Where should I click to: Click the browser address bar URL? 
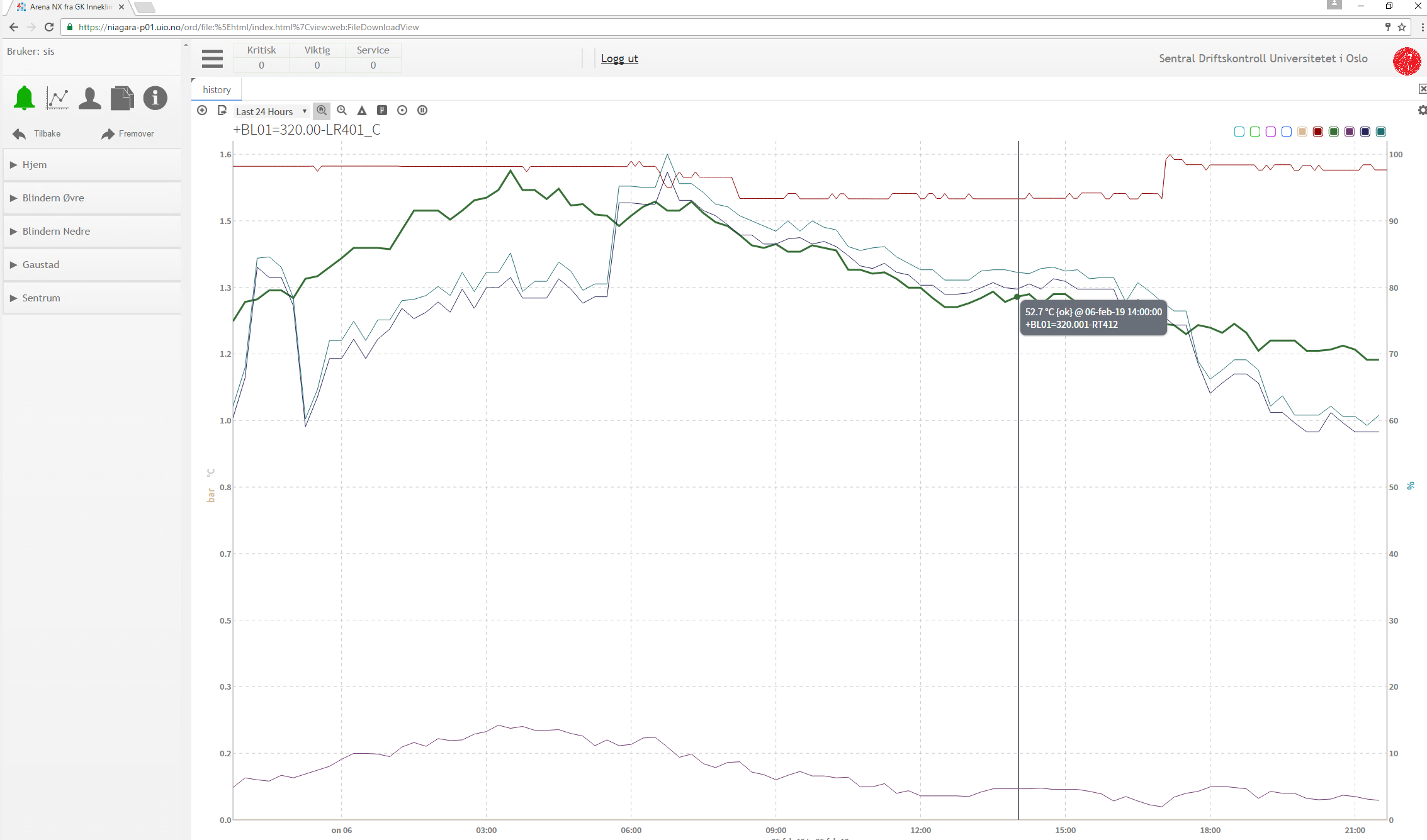coord(249,27)
